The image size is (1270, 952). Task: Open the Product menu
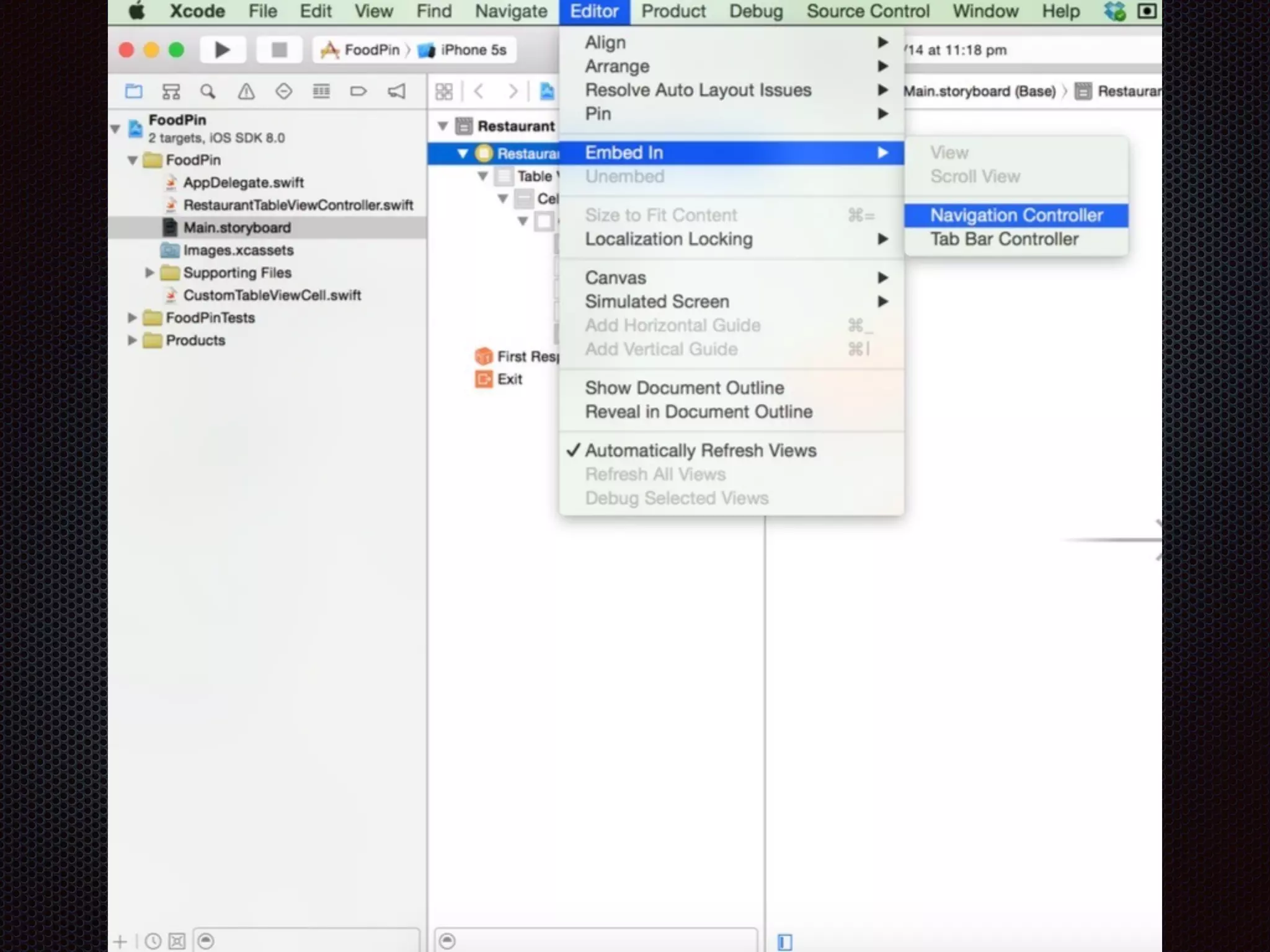(x=673, y=11)
